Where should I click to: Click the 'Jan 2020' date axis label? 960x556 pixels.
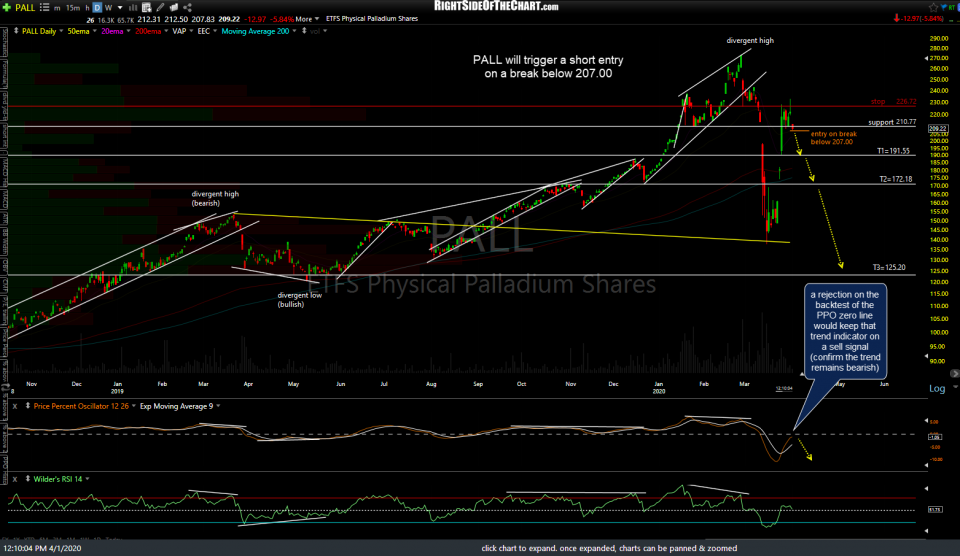point(659,388)
